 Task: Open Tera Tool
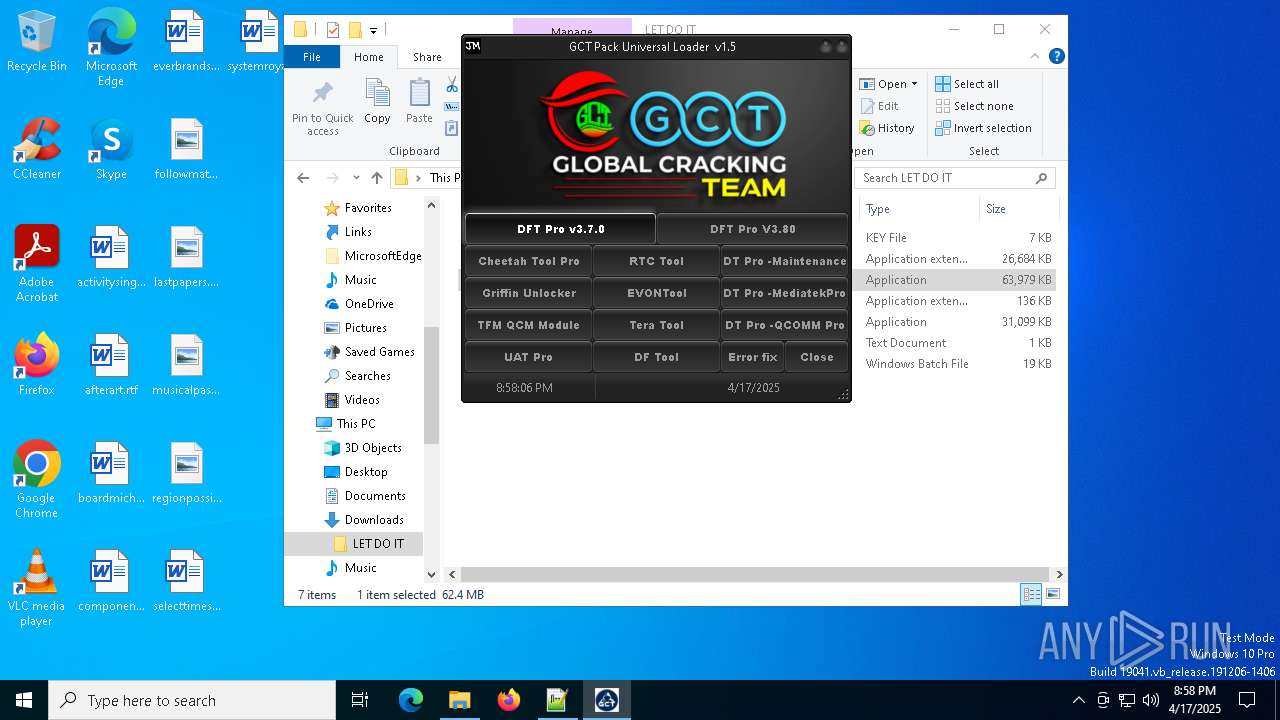[x=656, y=325]
